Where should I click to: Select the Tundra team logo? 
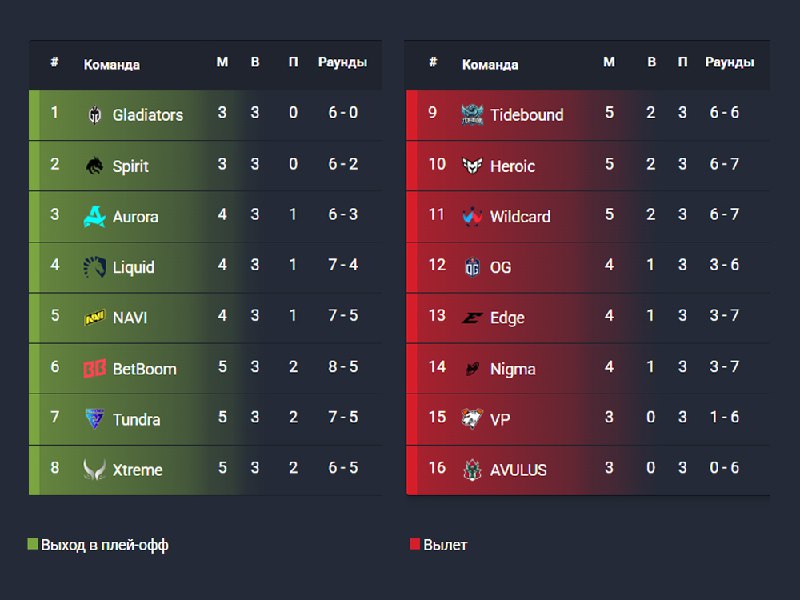click(x=94, y=419)
